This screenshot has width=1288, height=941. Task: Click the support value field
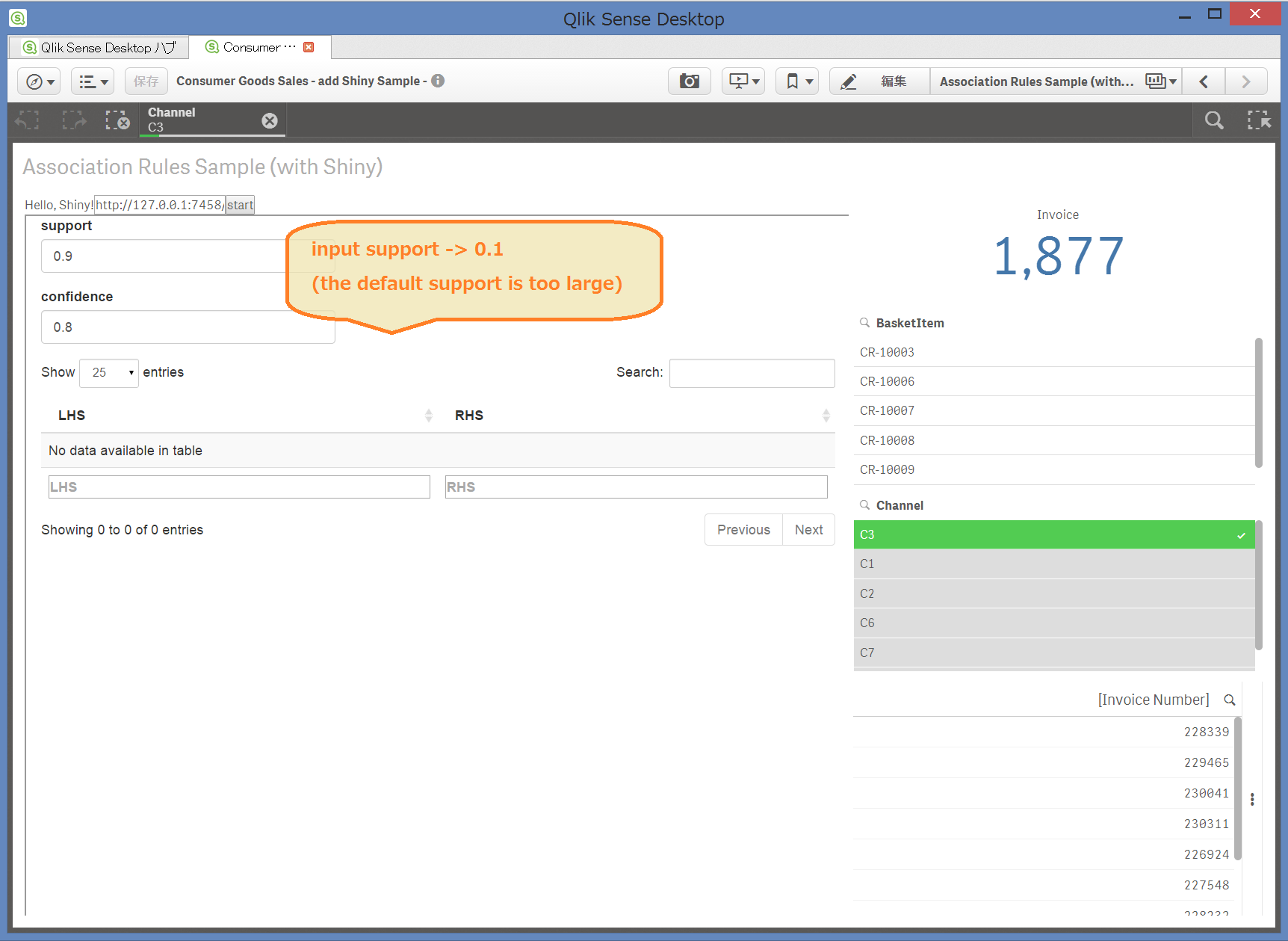coord(188,256)
